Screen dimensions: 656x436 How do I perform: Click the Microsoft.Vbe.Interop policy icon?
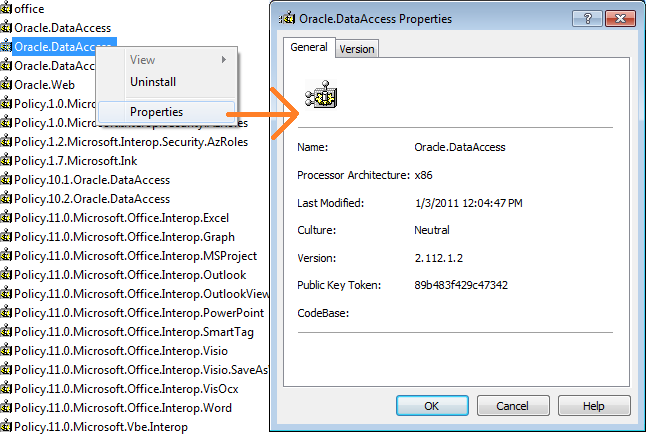click(x=6, y=427)
